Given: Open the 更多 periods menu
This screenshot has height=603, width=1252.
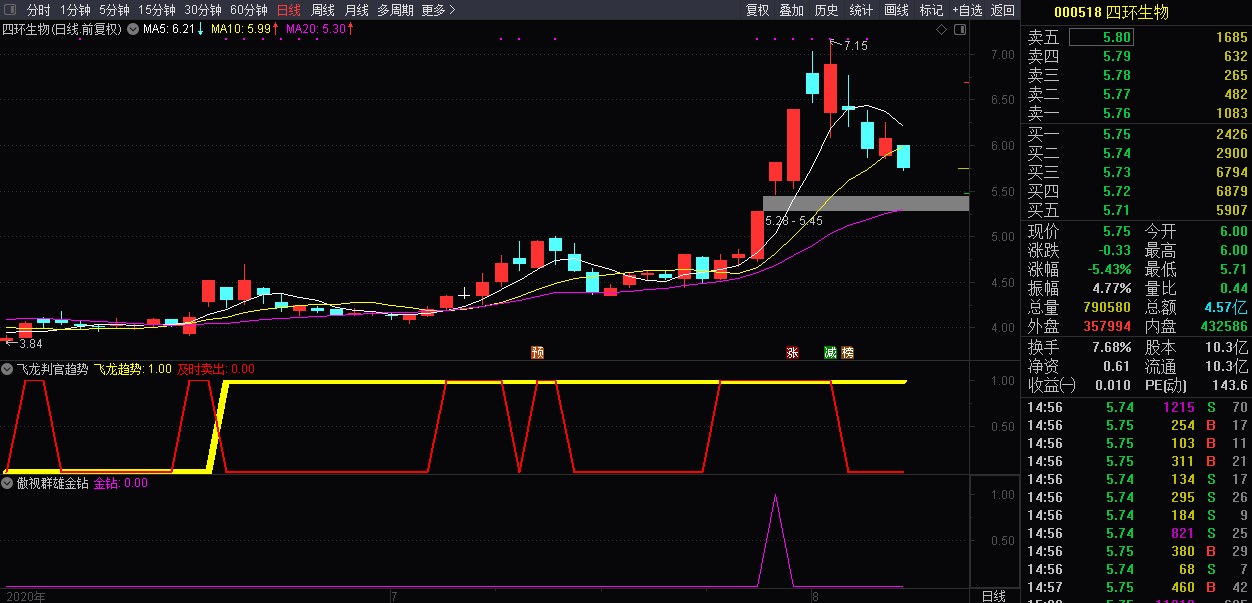Looking at the screenshot, I should (438, 10).
